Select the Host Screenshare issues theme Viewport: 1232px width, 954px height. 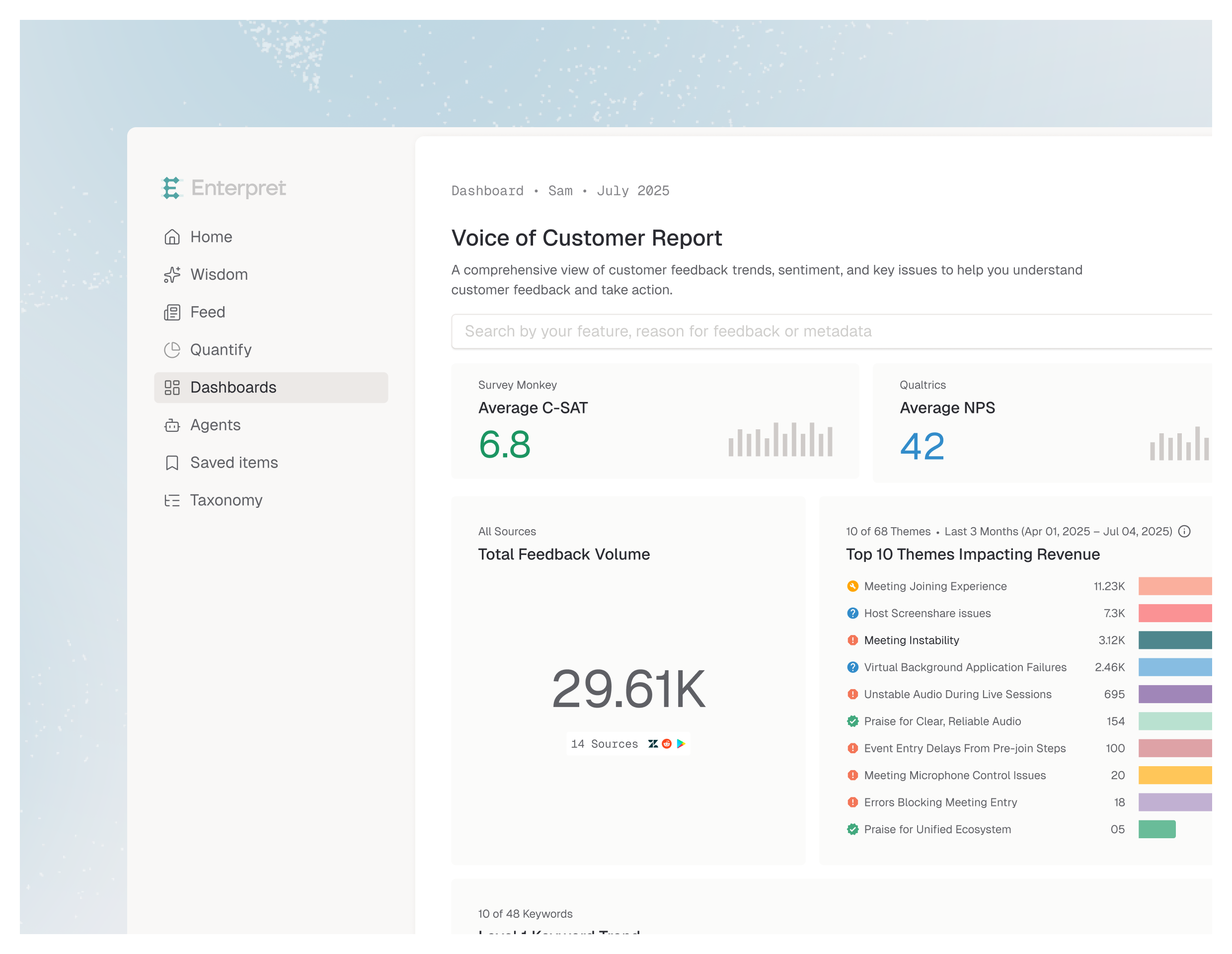coord(927,613)
